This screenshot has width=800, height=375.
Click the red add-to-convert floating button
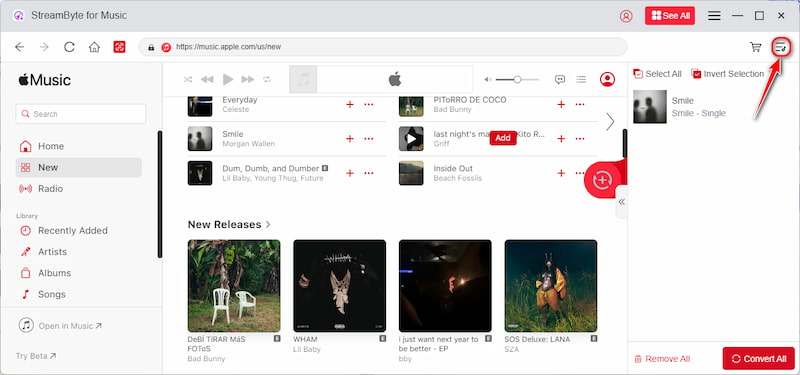pyautogui.click(x=603, y=180)
